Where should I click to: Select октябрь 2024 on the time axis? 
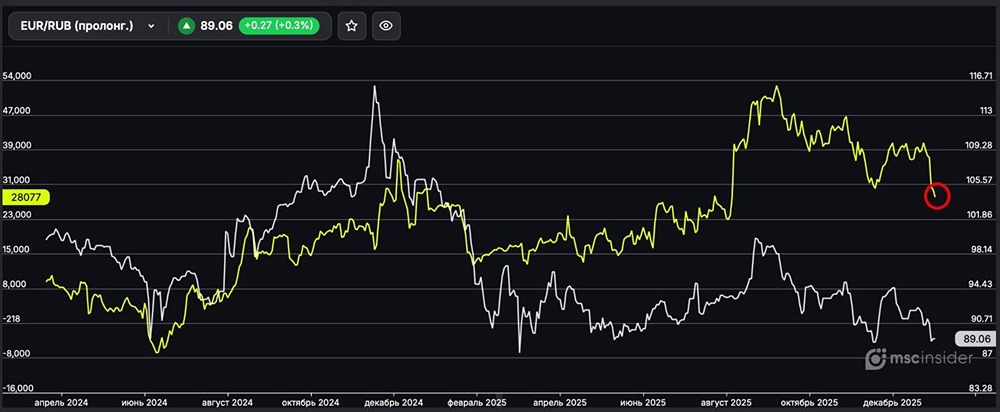(310, 403)
